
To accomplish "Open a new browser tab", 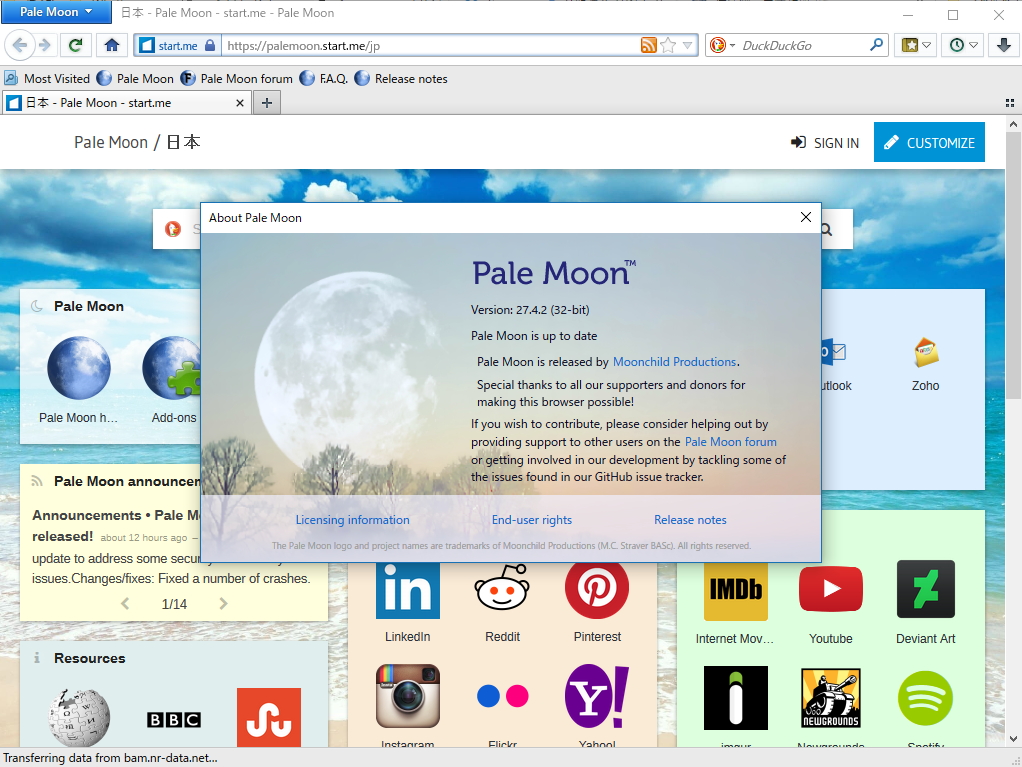I will click(x=266, y=102).
